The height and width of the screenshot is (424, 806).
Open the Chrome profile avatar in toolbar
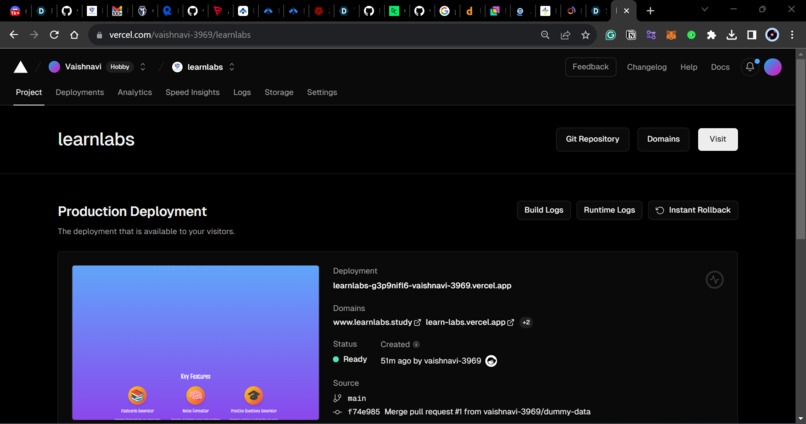coord(772,35)
